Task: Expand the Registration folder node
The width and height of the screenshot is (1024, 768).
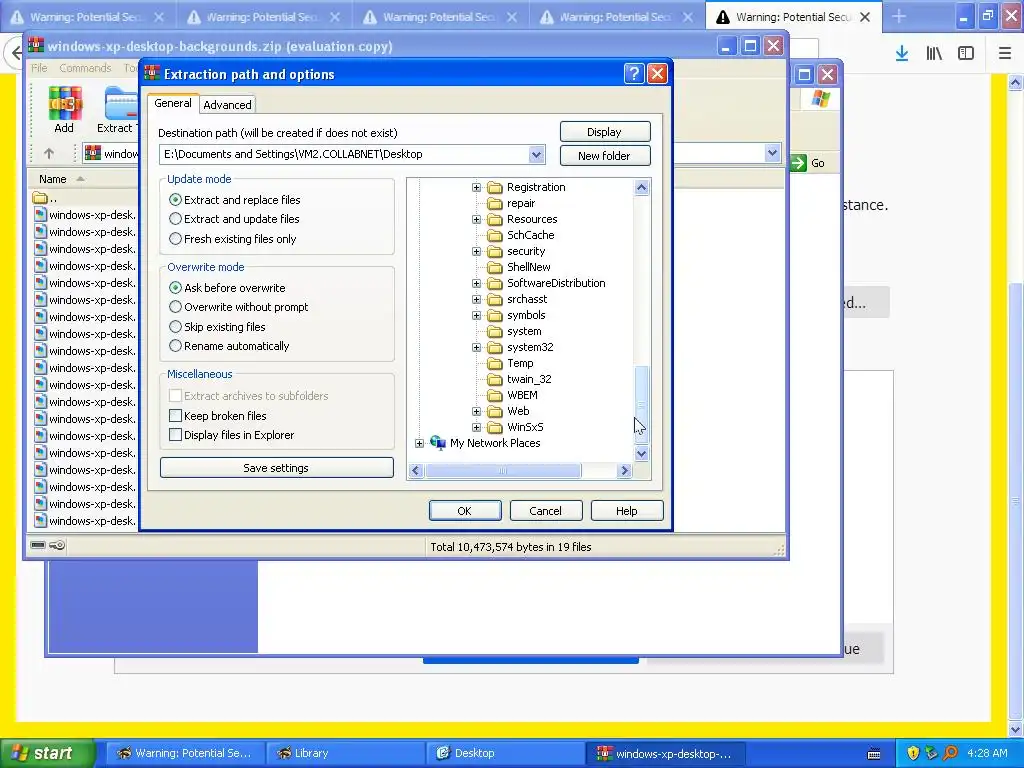Action: click(x=477, y=187)
